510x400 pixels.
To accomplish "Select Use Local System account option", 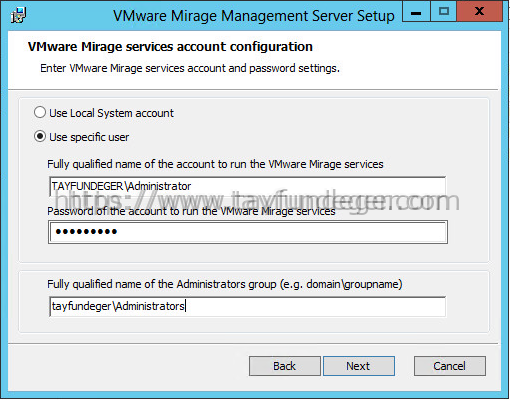I will (x=40, y=112).
